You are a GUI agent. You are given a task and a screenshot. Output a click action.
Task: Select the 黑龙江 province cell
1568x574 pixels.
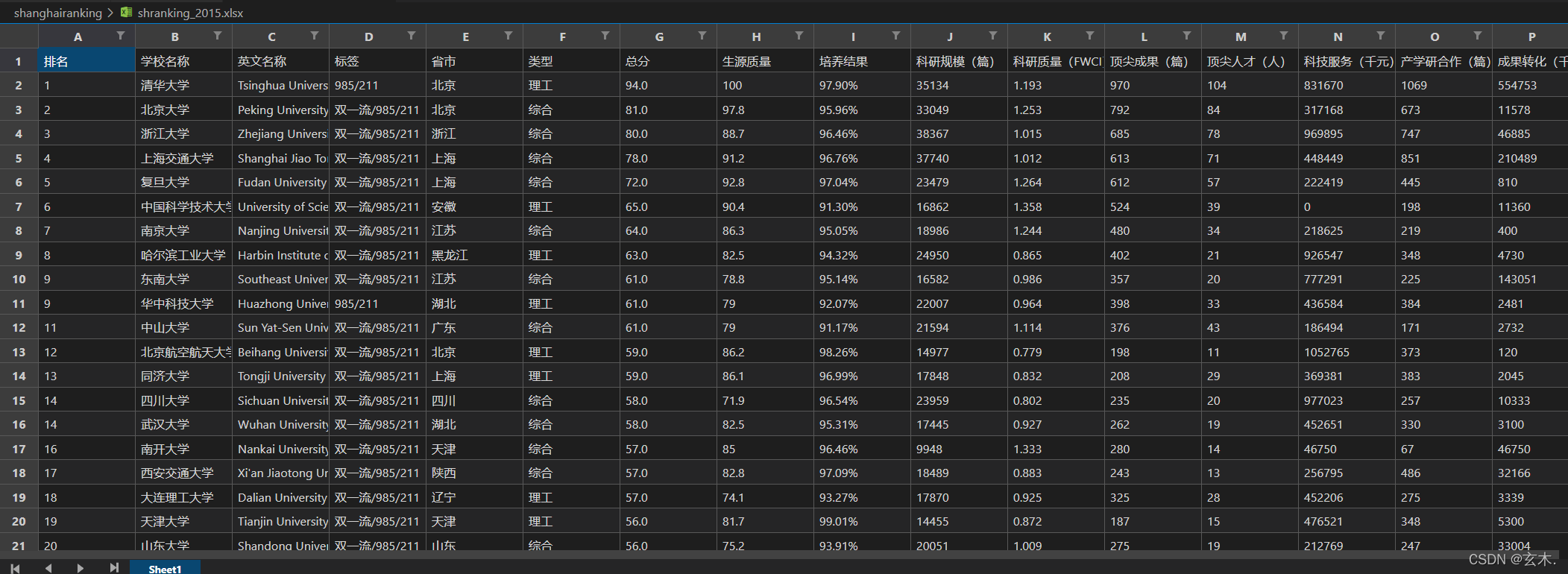pos(474,255)
